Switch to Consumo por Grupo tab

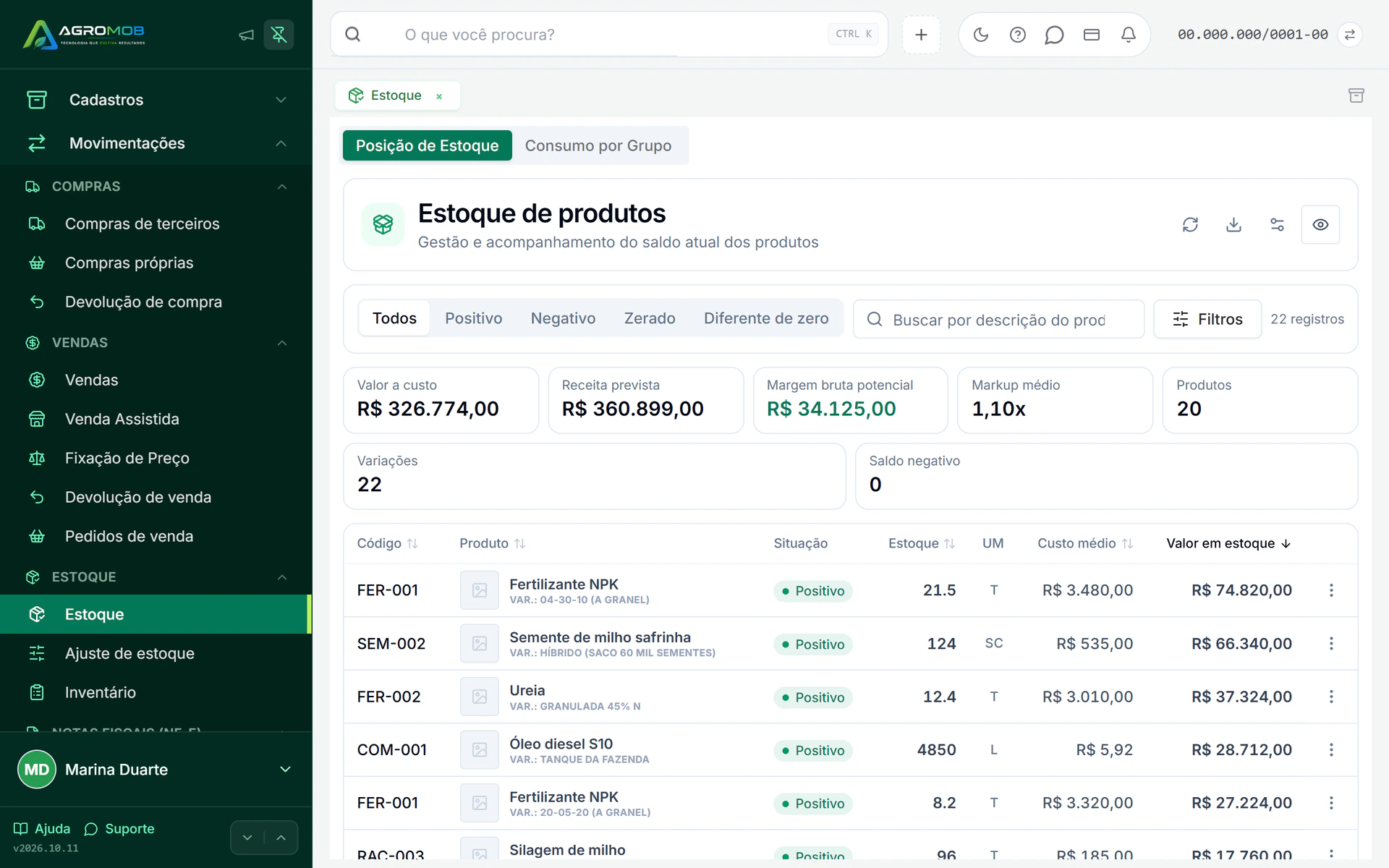click(598, 145)
